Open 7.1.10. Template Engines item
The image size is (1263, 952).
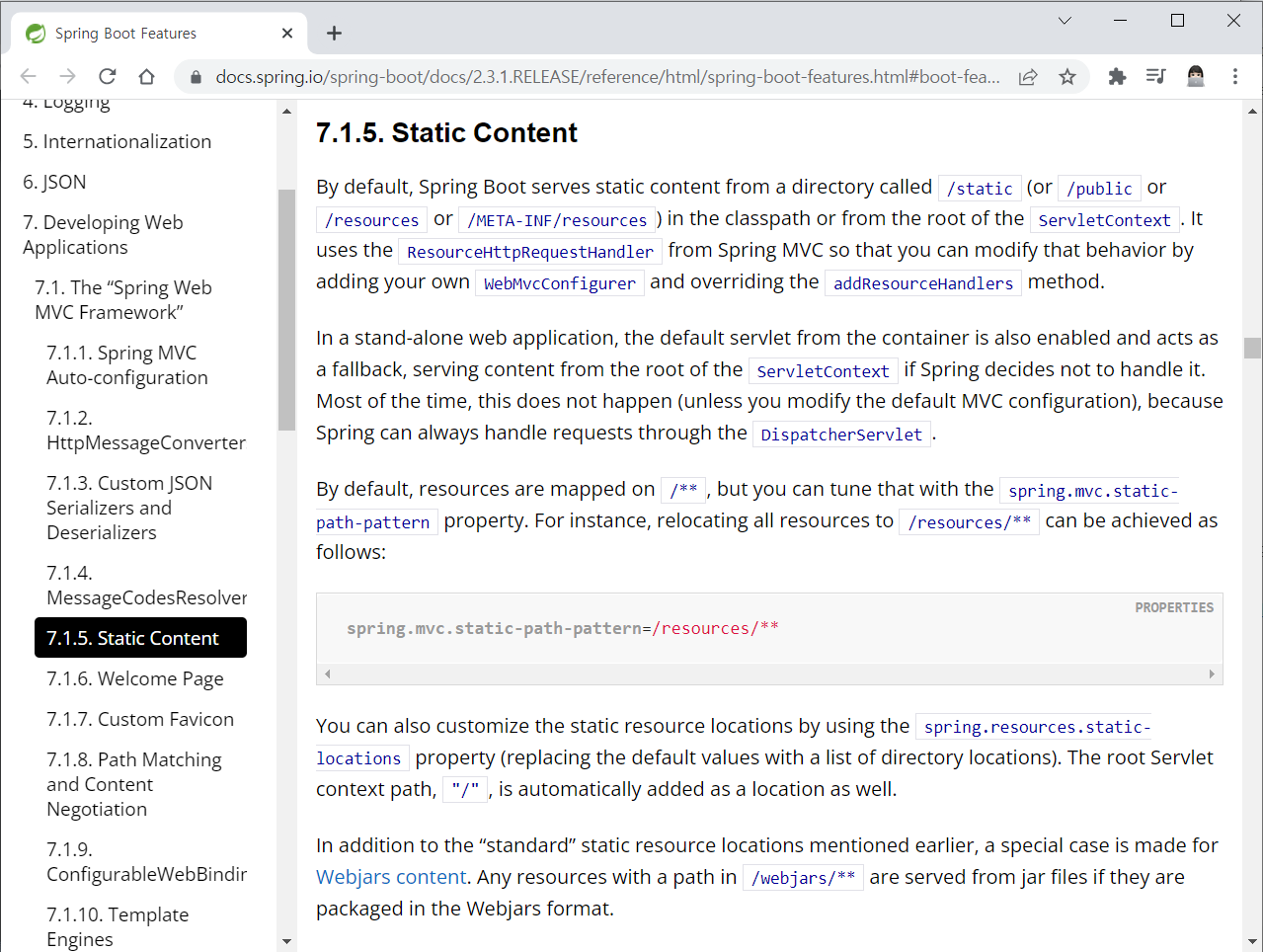(118, 927)
